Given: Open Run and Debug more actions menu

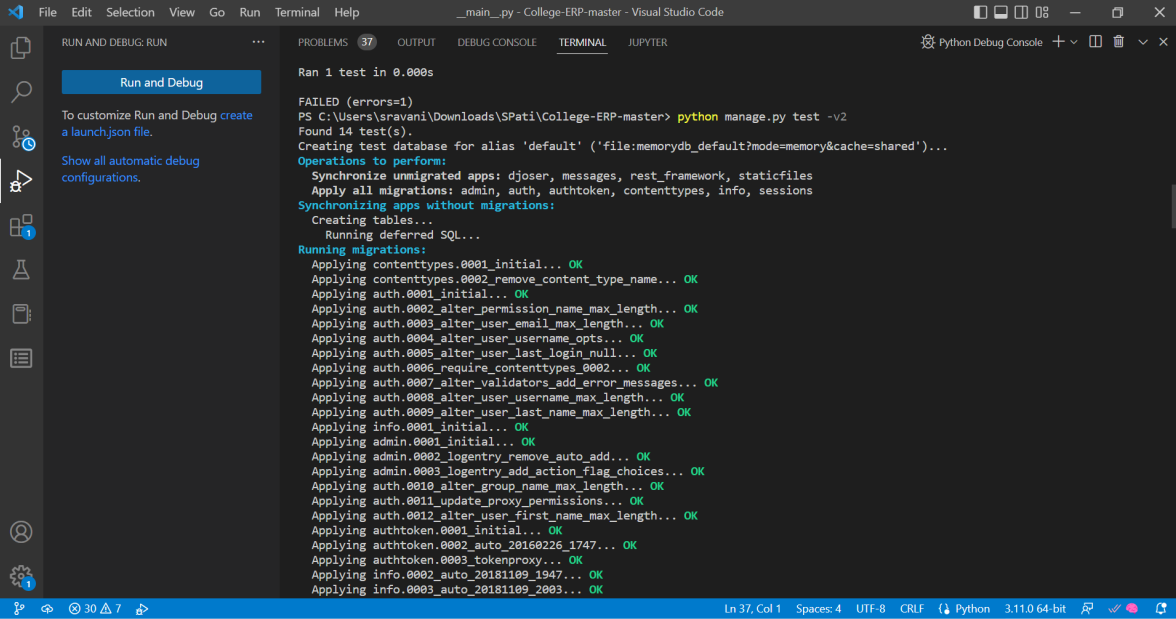Looking at the screenshot, I should pos(258,42).
